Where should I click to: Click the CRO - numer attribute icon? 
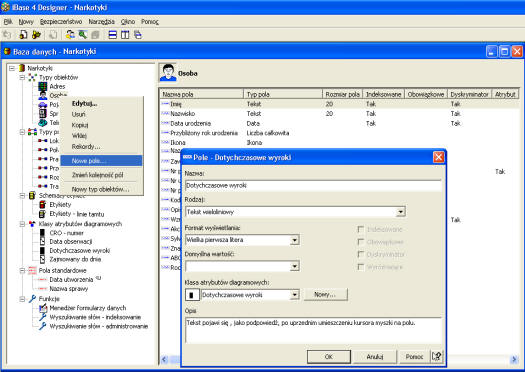pos(43,233)
